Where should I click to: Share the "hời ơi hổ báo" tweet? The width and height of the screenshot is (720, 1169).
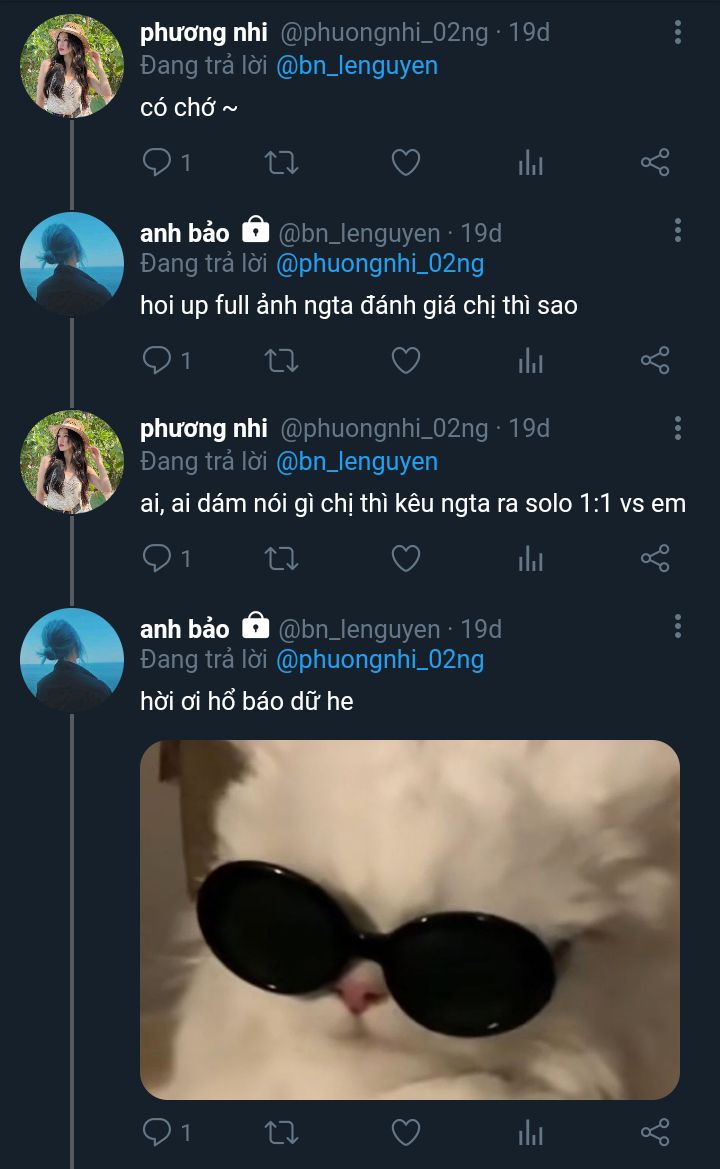point(654,1132)
